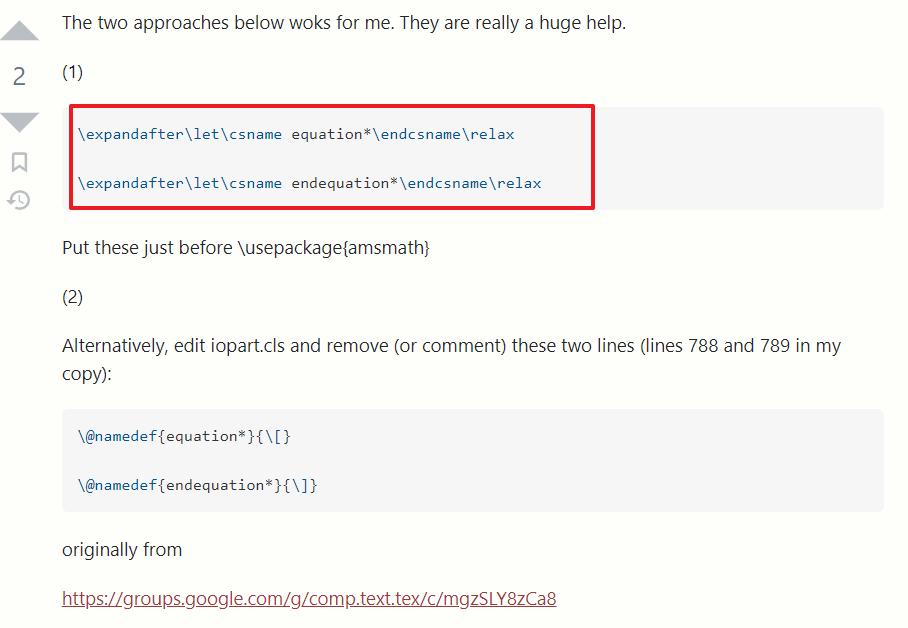
Task: Click the \@namedef{endequation*} code line
Action: pyautogui.click(x=197, y=485)
